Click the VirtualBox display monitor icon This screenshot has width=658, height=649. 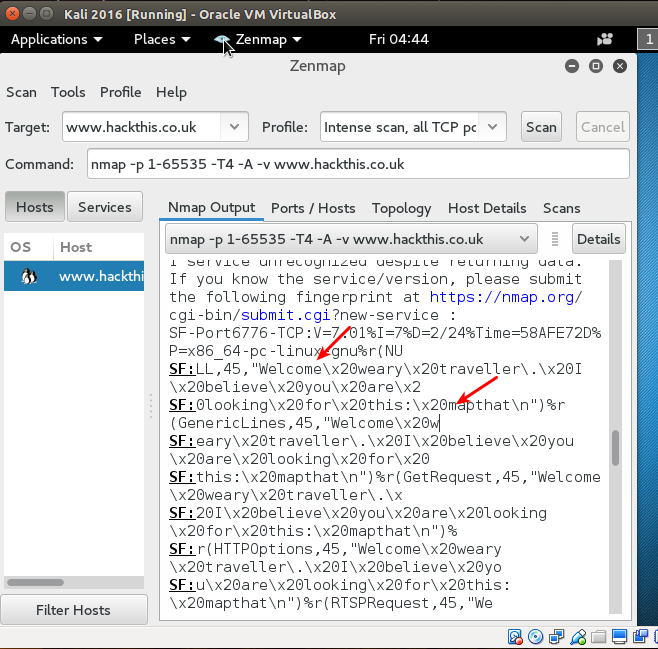pyautogui.click(x=619, y=637)
